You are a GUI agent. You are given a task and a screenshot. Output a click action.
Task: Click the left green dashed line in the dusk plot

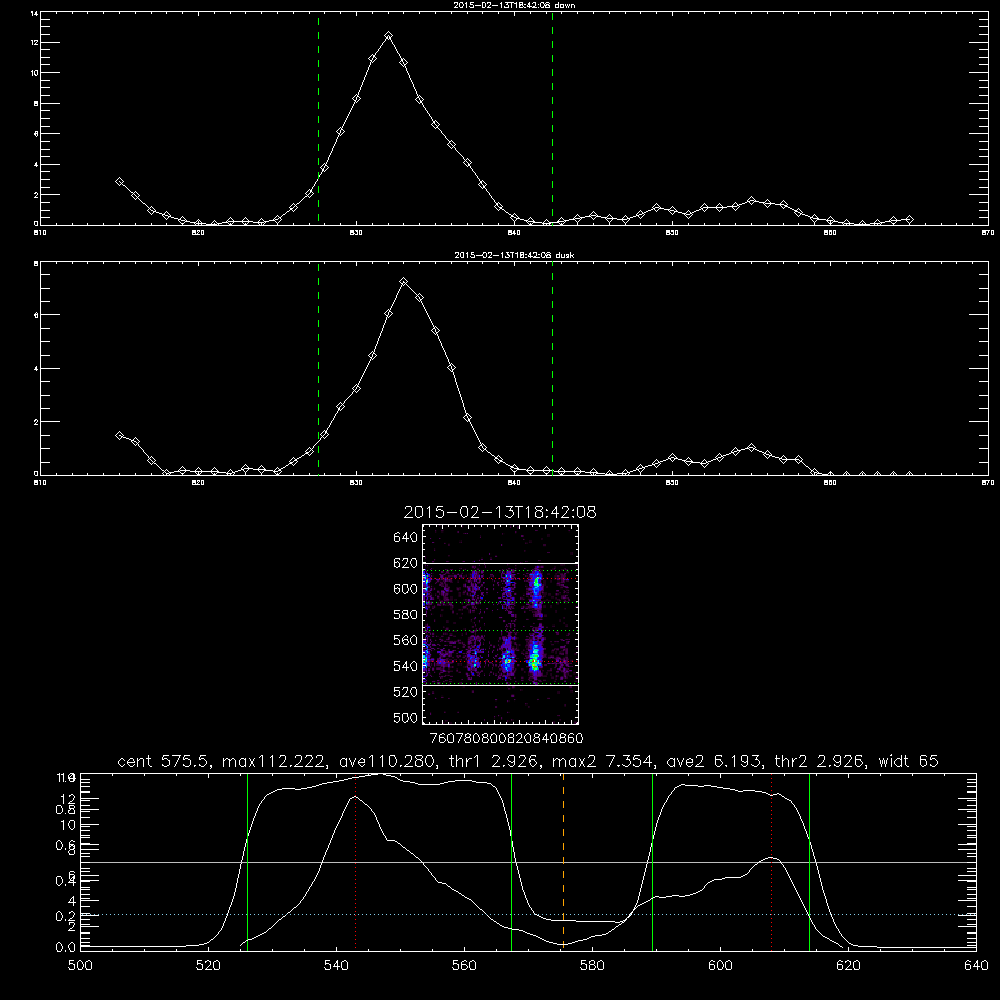pyautogui.click(x=318, y=369)
